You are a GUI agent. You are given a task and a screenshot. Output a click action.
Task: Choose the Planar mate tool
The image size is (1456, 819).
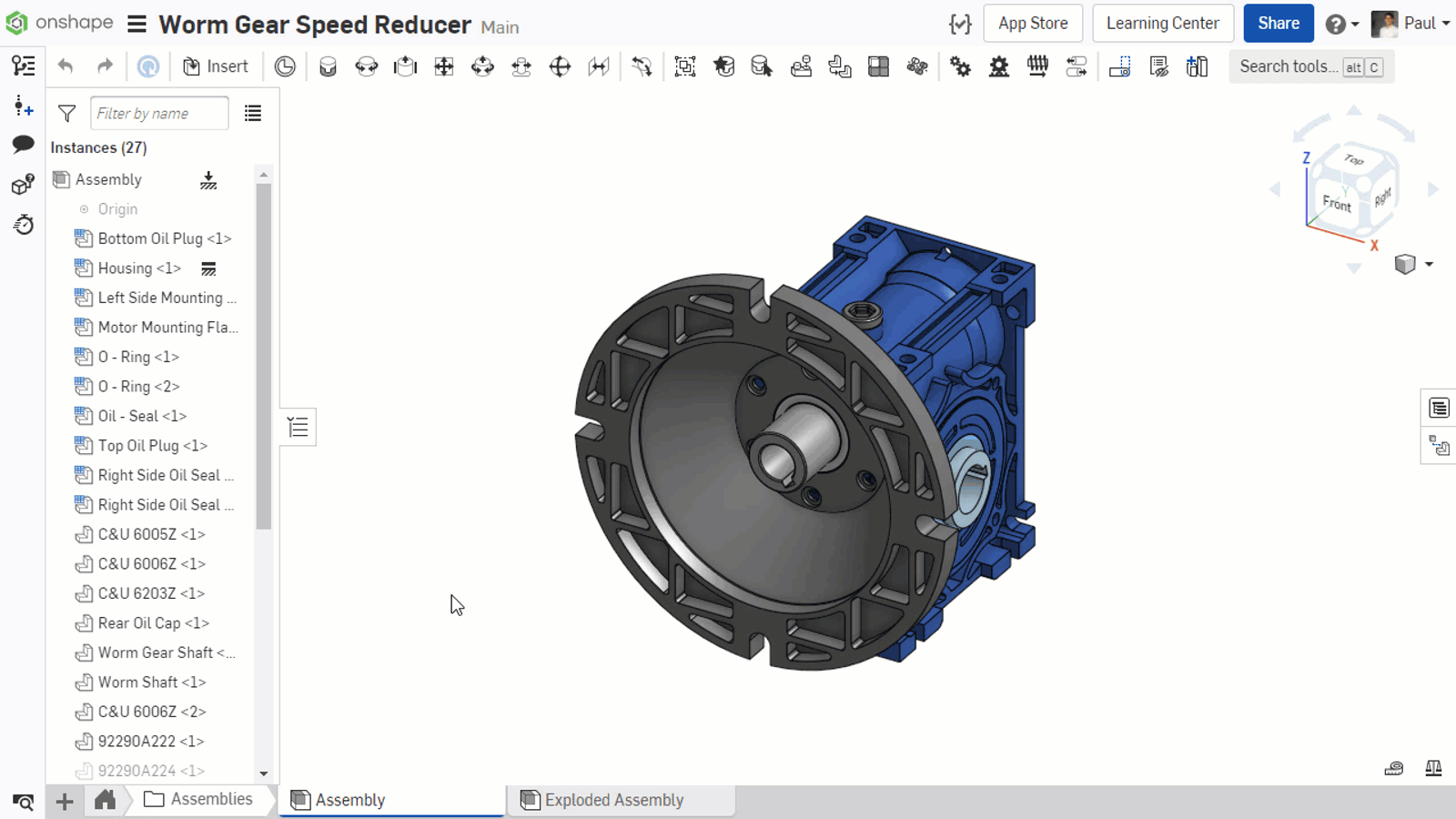pos(444,66)
